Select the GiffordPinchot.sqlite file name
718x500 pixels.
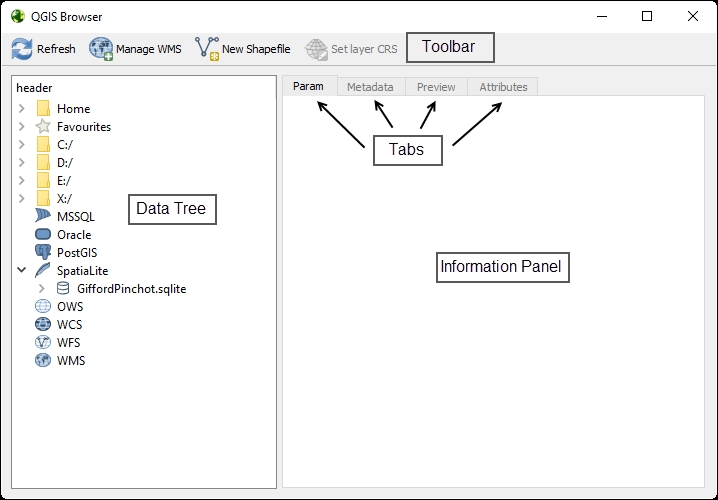(132, 289)
